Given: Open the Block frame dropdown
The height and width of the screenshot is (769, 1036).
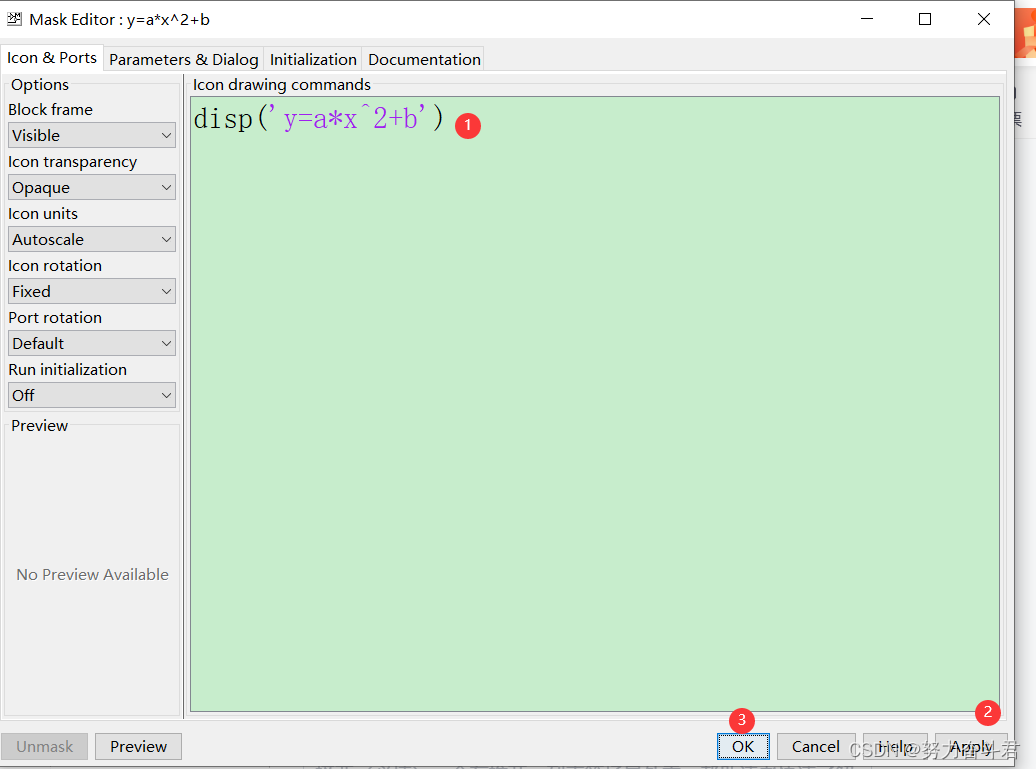Looking at the screenshot, I should point(91,134).
